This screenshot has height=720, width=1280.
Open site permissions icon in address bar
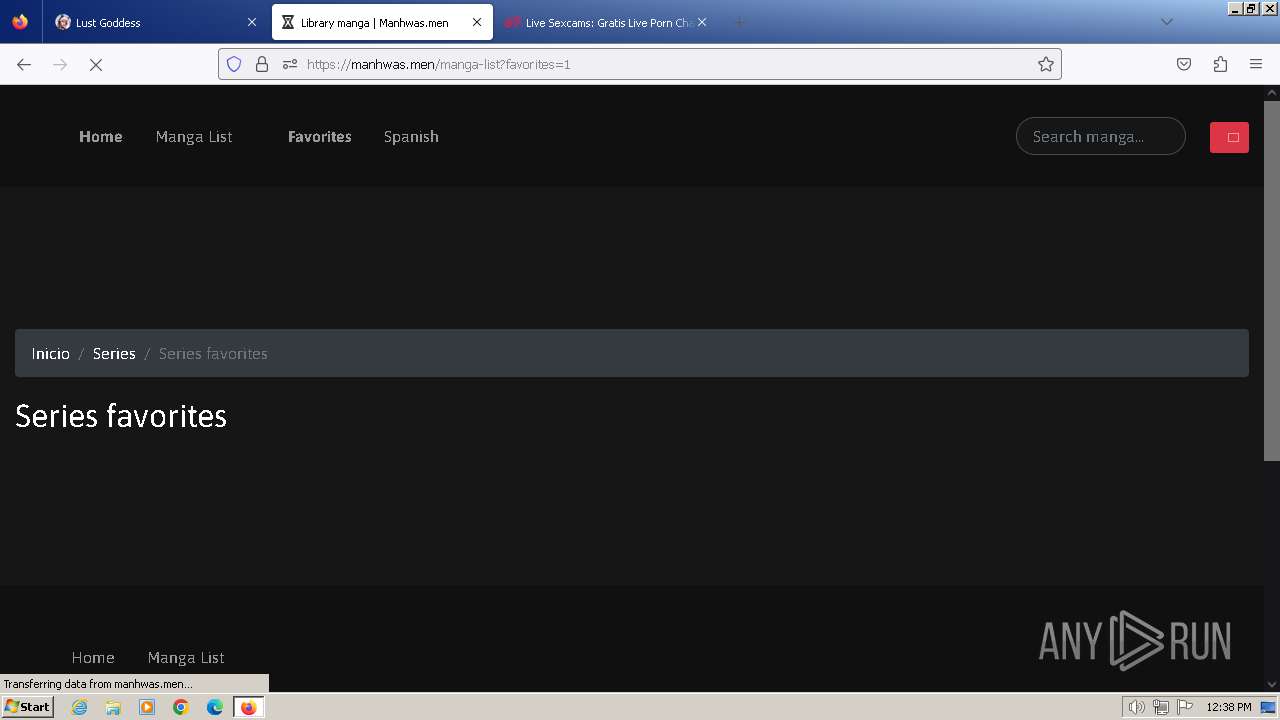[x=290, y=64]
